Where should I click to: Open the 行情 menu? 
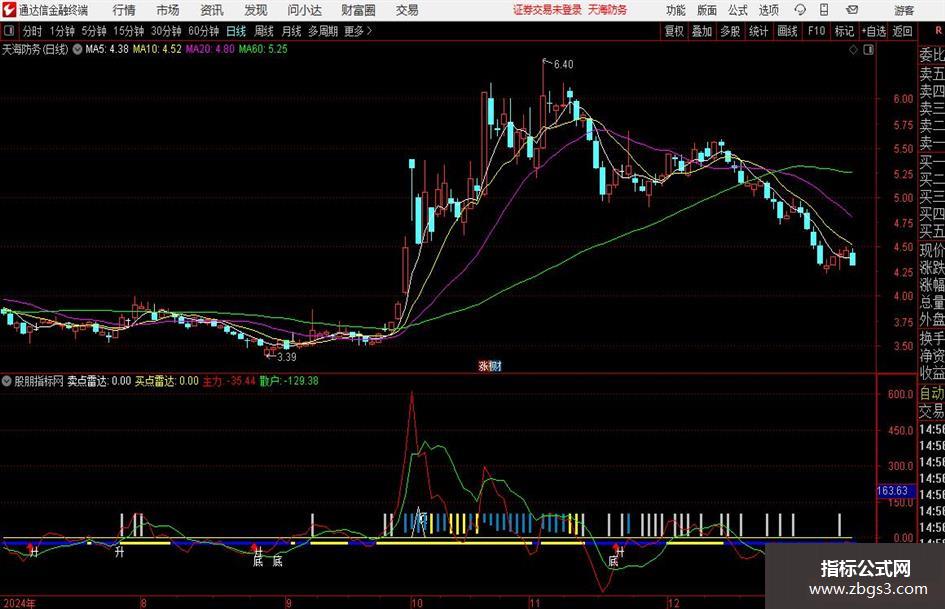click(124, 10)
